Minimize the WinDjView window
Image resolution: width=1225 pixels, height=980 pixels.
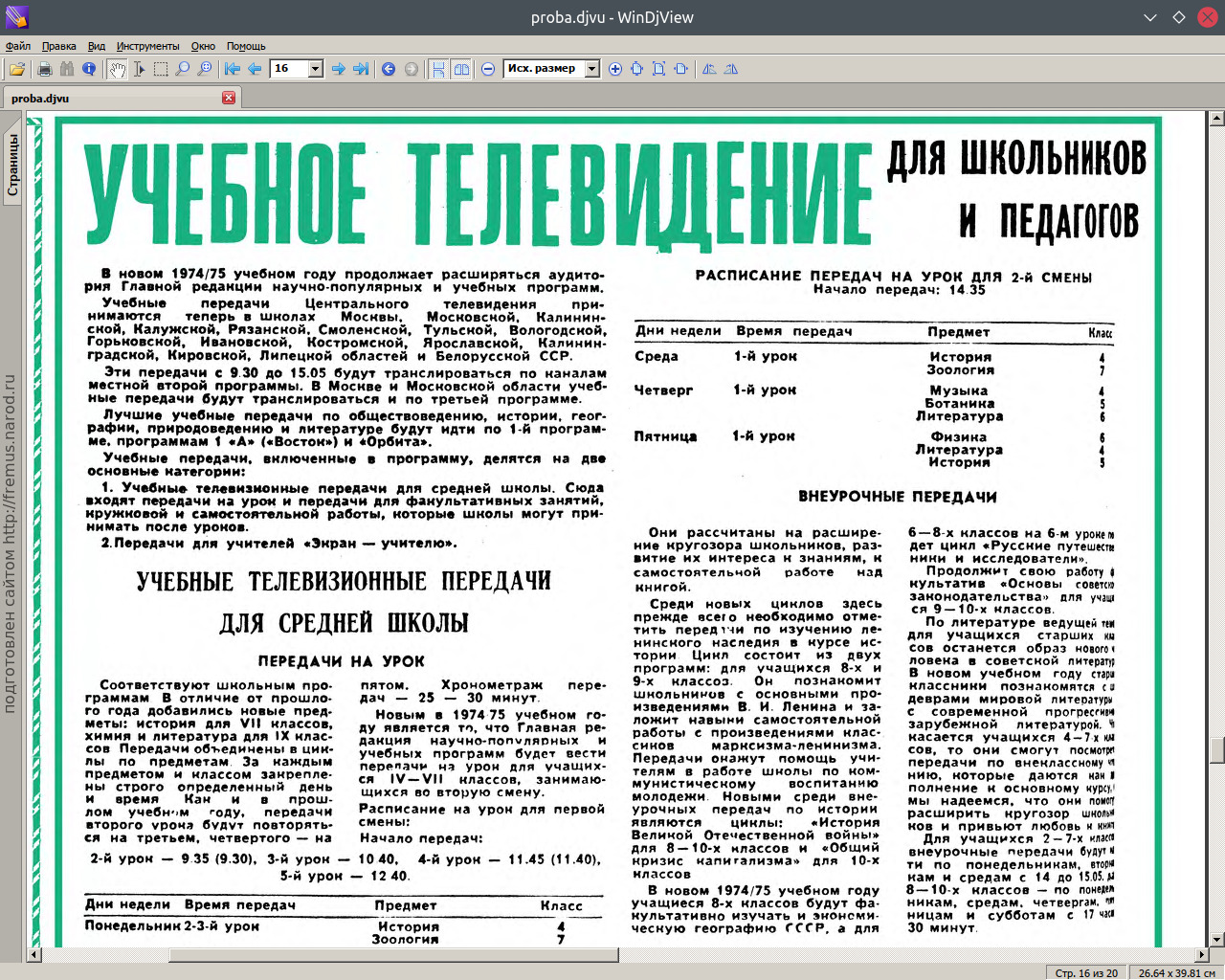[1150, 17]
